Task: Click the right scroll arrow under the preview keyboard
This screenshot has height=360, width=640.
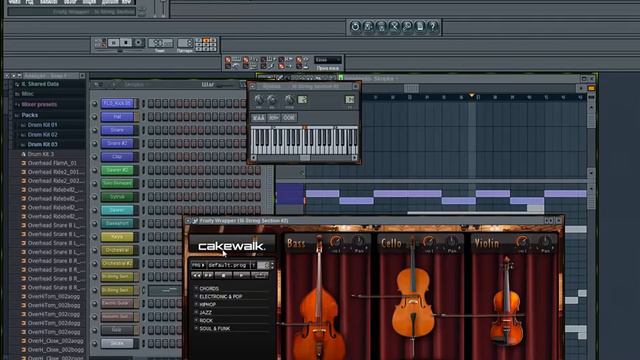Action: 354,158
